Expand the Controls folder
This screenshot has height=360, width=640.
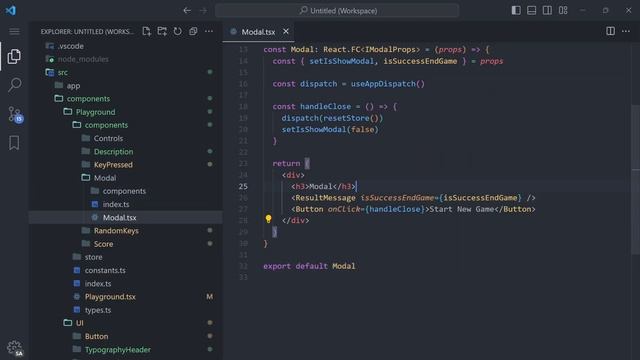[108, 138]
